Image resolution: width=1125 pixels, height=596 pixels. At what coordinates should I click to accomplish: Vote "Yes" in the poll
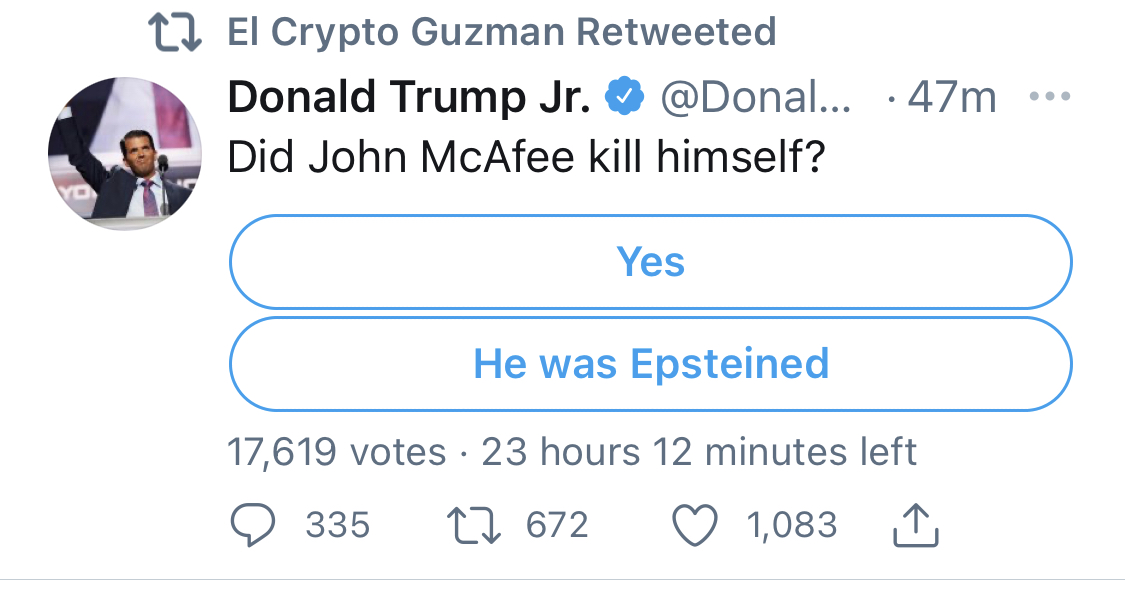pyautogui.click(x=651, y=262)
